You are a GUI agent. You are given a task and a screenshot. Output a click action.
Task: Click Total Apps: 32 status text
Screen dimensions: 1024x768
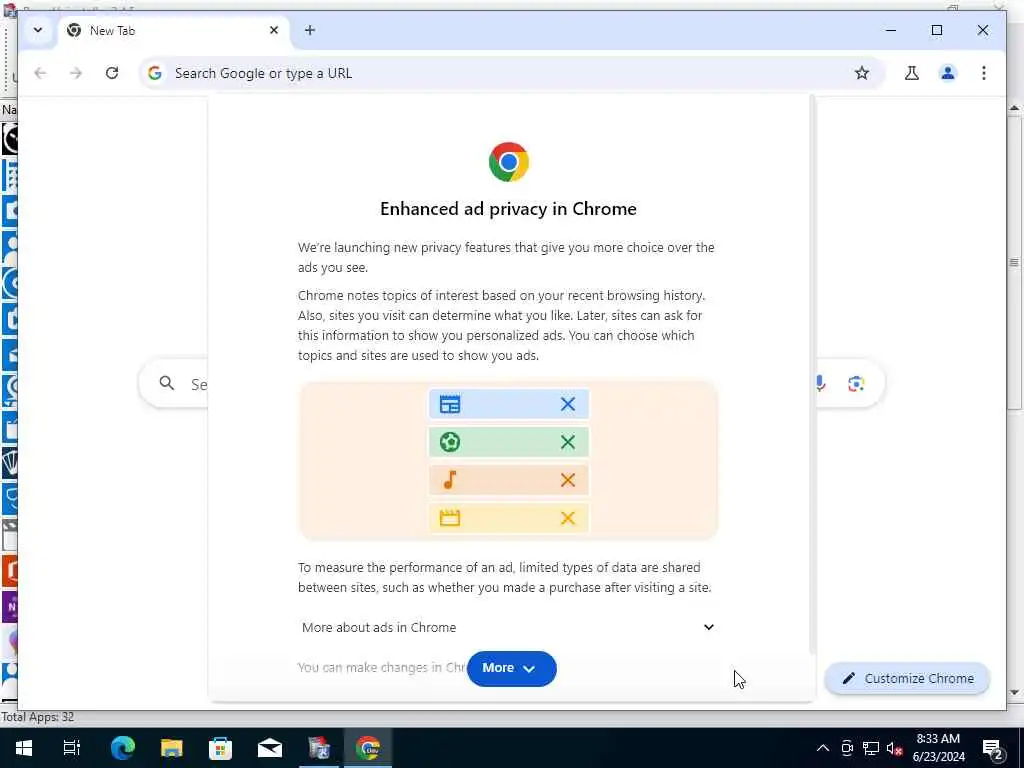tap(38, 717)
